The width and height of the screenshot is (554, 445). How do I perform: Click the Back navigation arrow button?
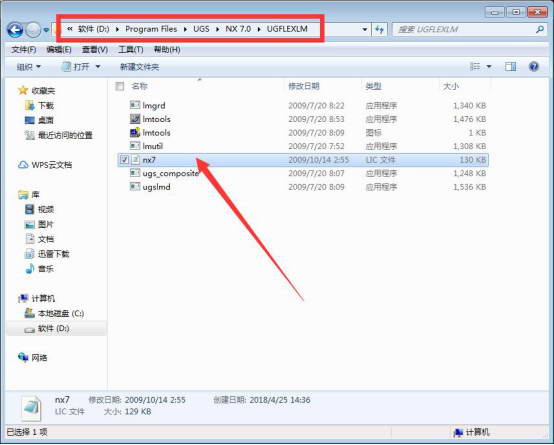tap(15, 30)
